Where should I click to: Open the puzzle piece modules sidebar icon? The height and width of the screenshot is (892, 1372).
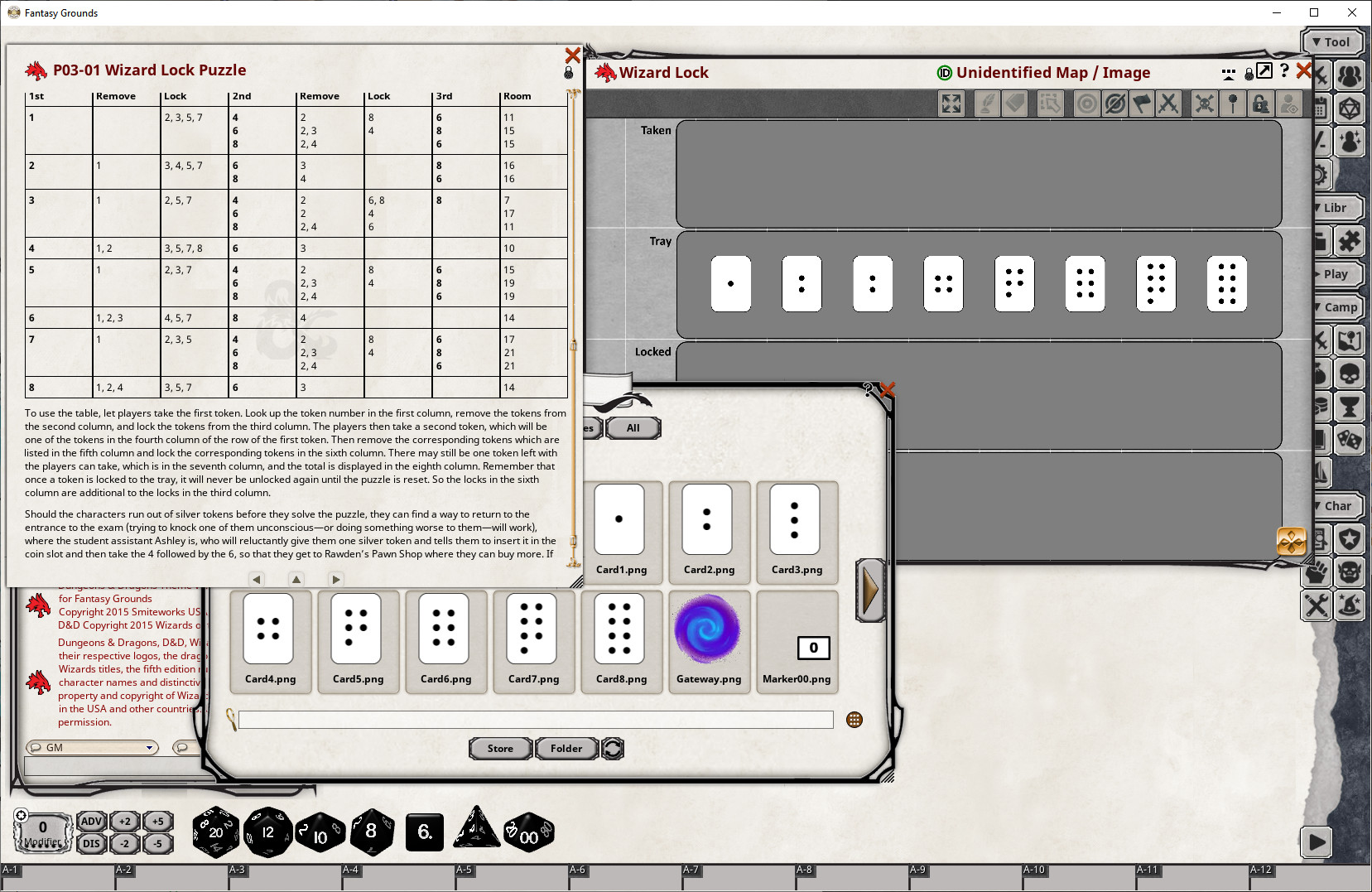point(1350,241)
